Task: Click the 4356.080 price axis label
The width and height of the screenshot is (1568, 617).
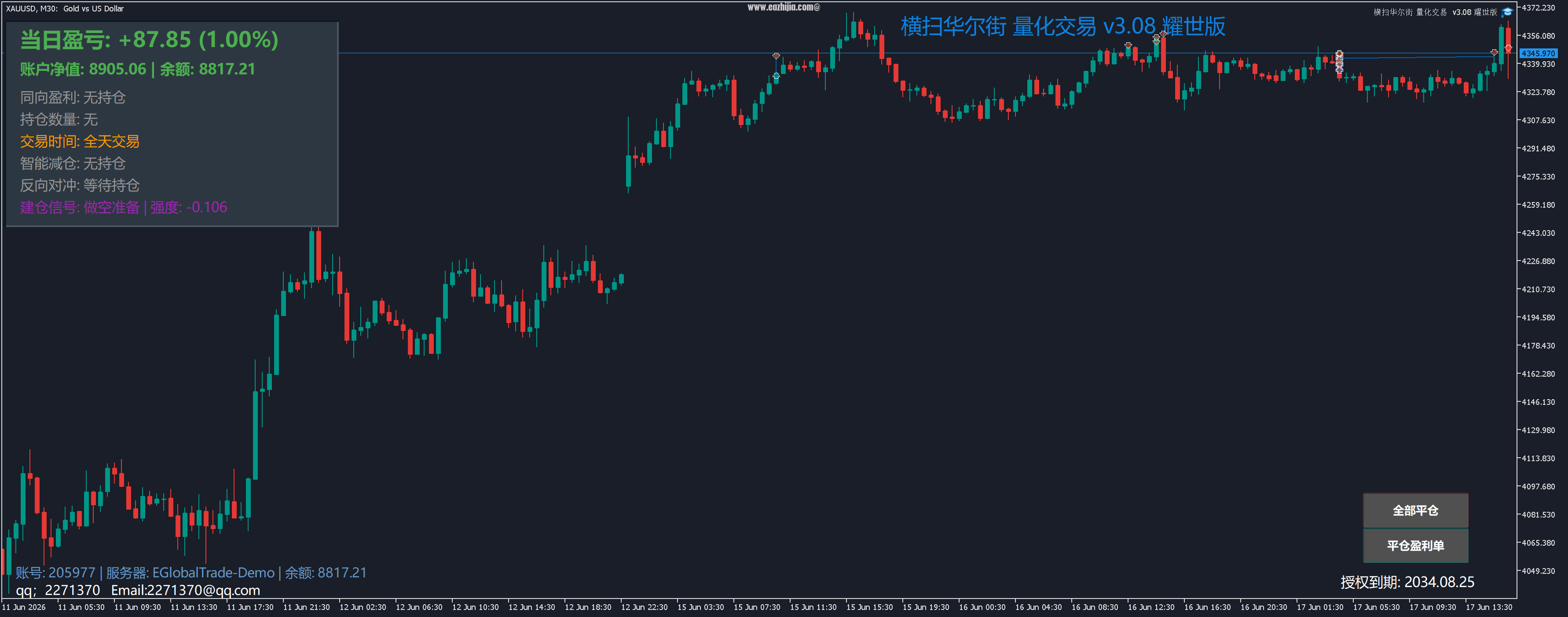Action: [1538, 36]
